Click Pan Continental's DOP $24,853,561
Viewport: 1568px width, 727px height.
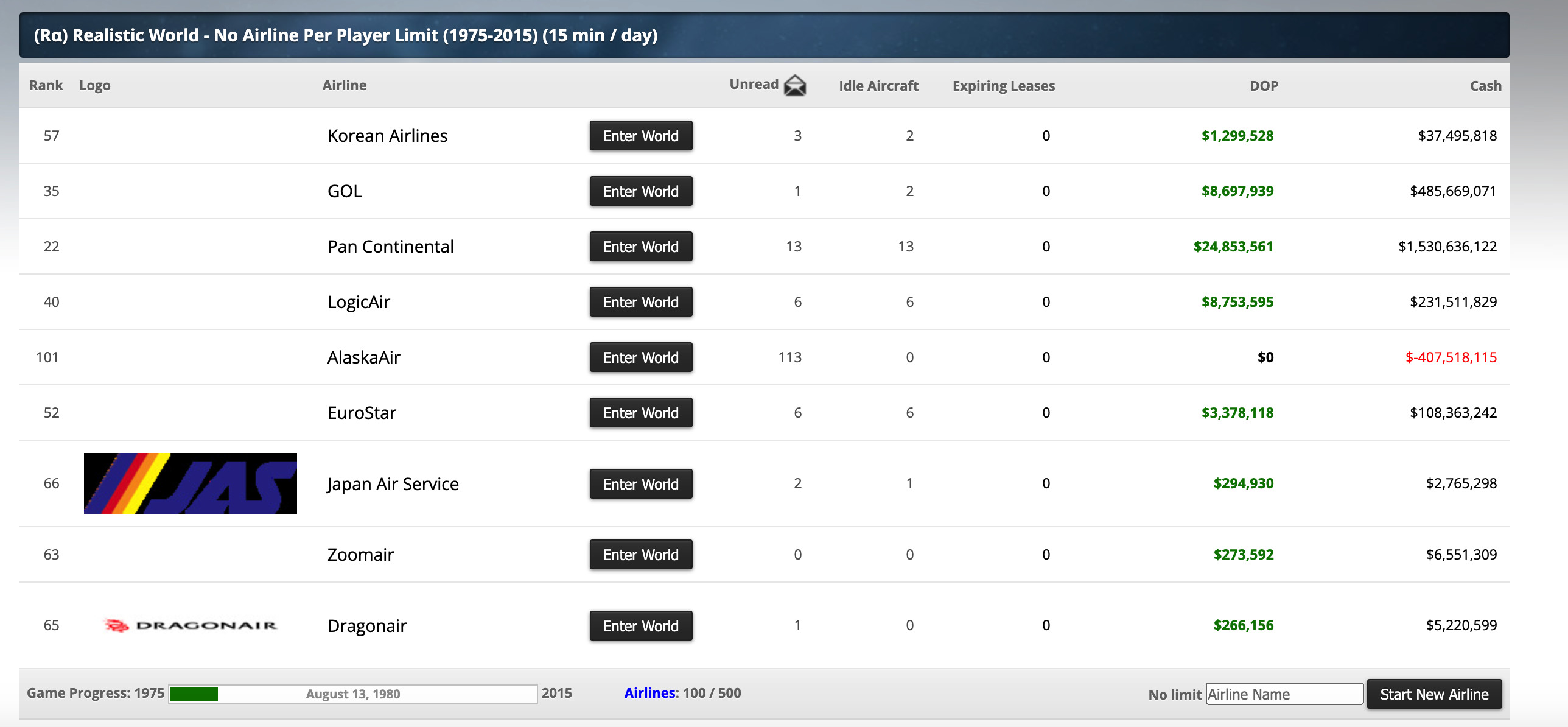point(1233,247)
